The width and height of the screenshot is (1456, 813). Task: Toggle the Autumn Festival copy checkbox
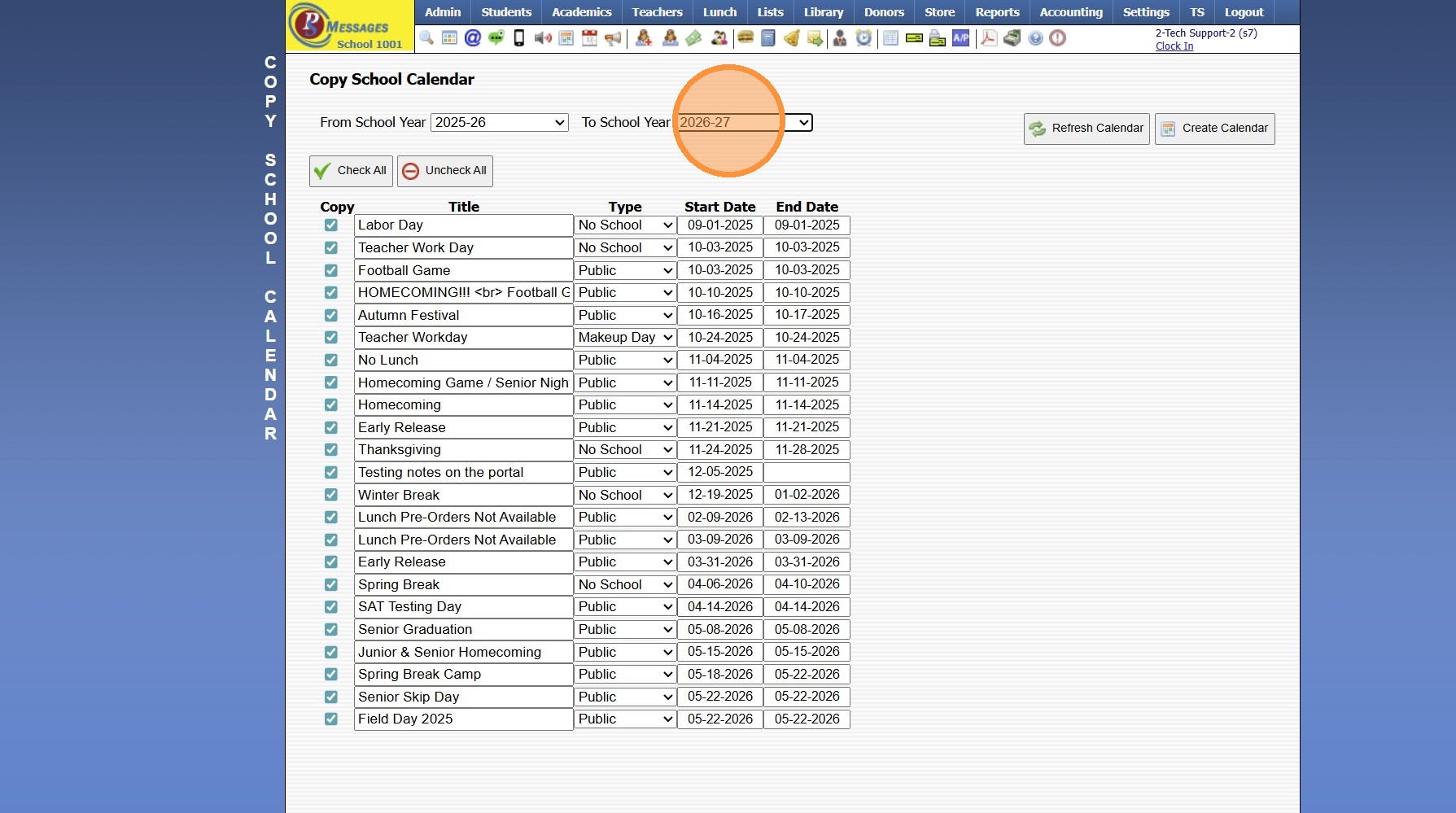pos(331,315)
